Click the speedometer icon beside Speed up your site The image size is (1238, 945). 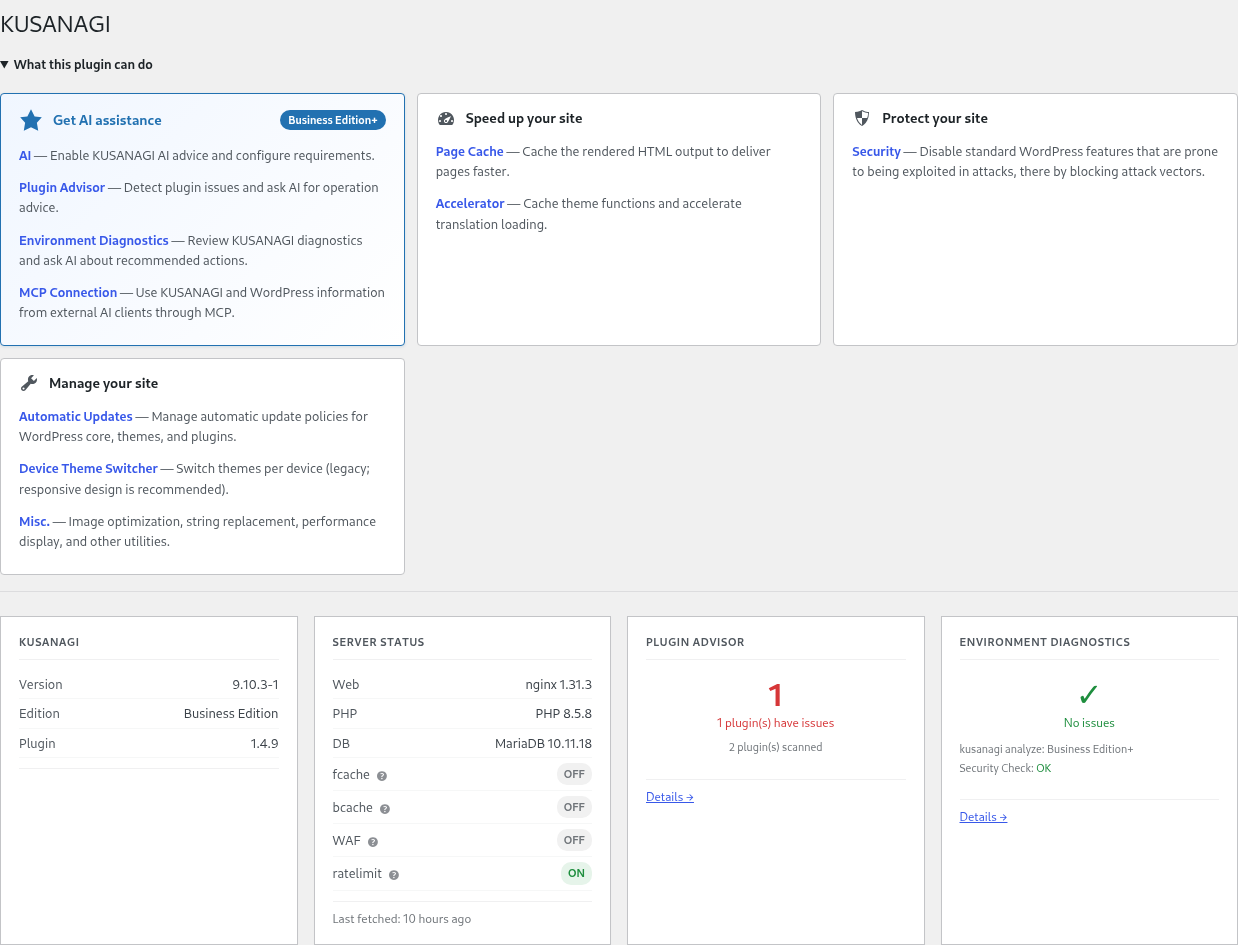click(x=446, y=118)
